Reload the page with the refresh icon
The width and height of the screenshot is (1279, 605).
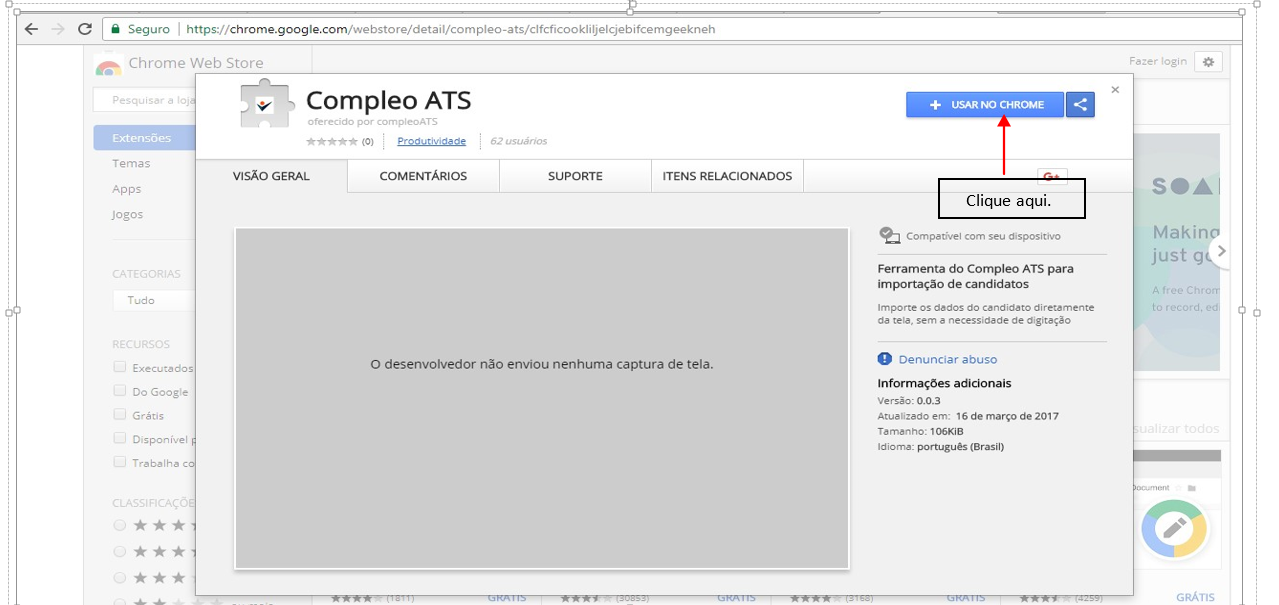pyautogui.click(x=84, y=29)
